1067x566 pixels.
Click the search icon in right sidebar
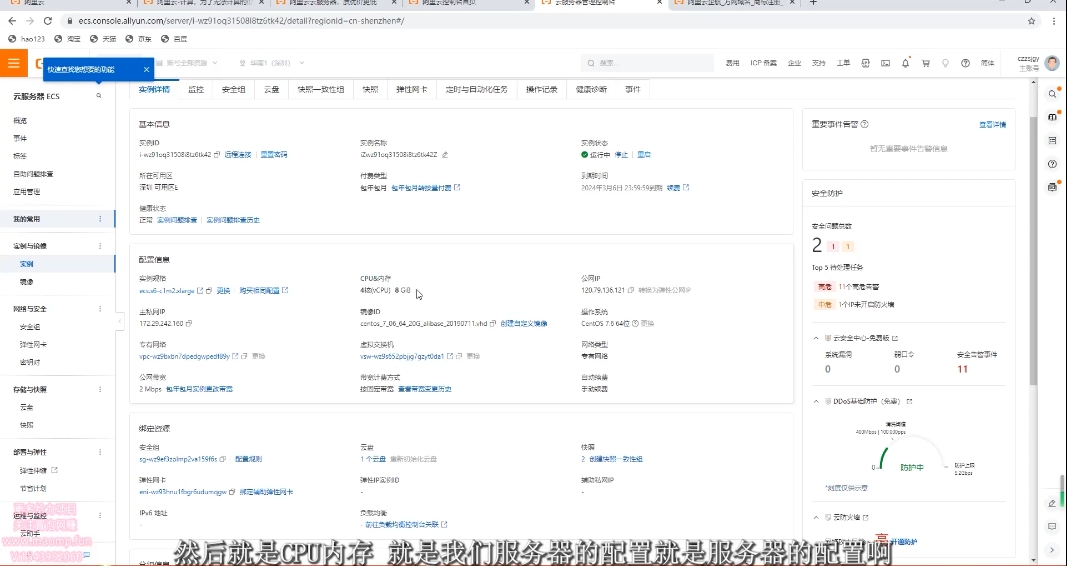[1052, 94]
